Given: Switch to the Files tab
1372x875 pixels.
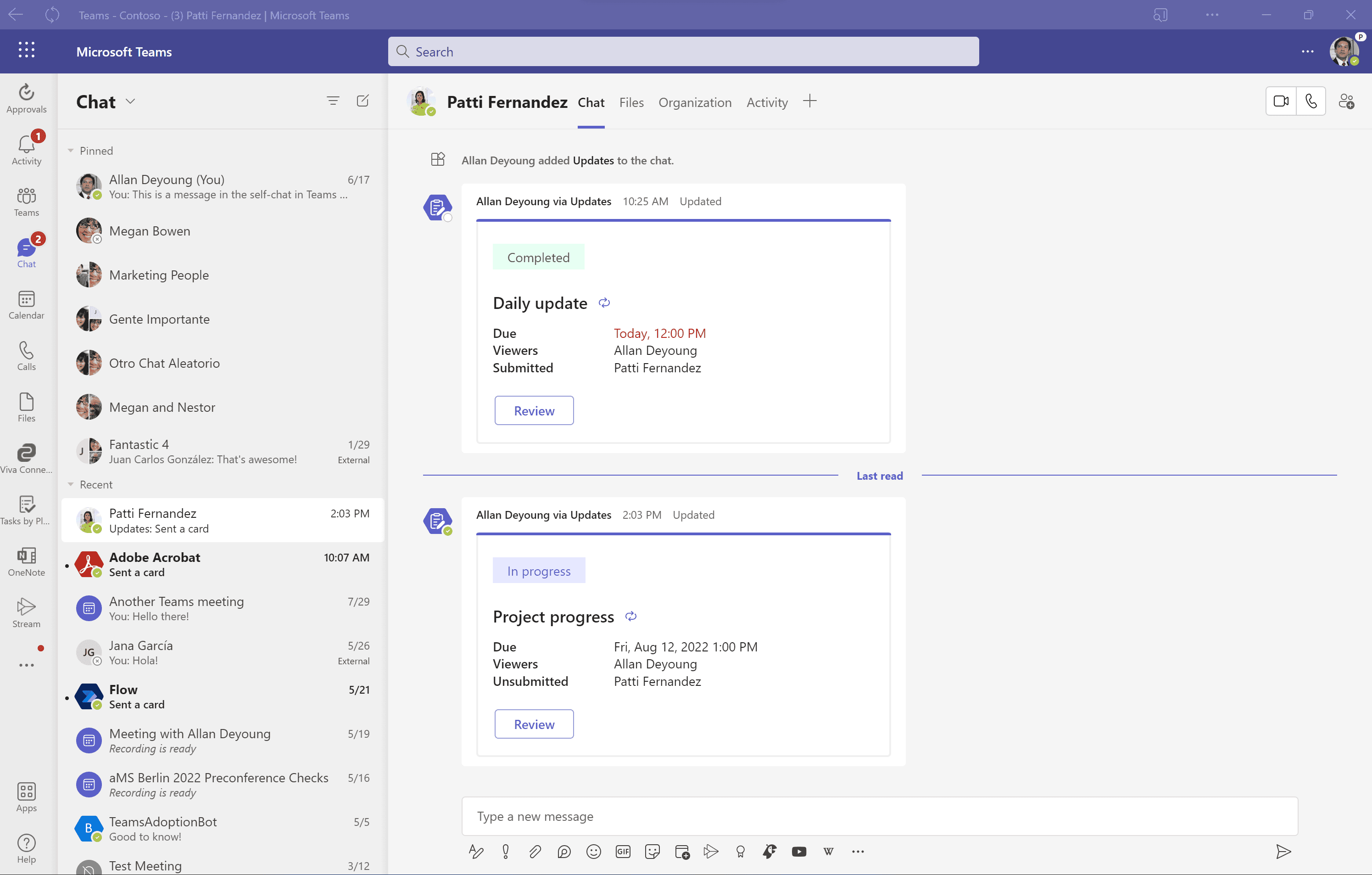Looking at the screenshot, I should coord(631,103).
